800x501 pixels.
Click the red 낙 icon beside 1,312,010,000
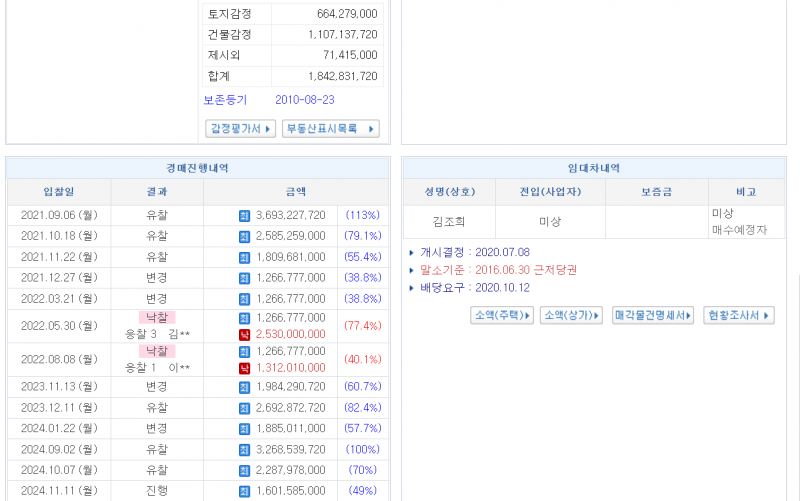[x=244, y=368]
